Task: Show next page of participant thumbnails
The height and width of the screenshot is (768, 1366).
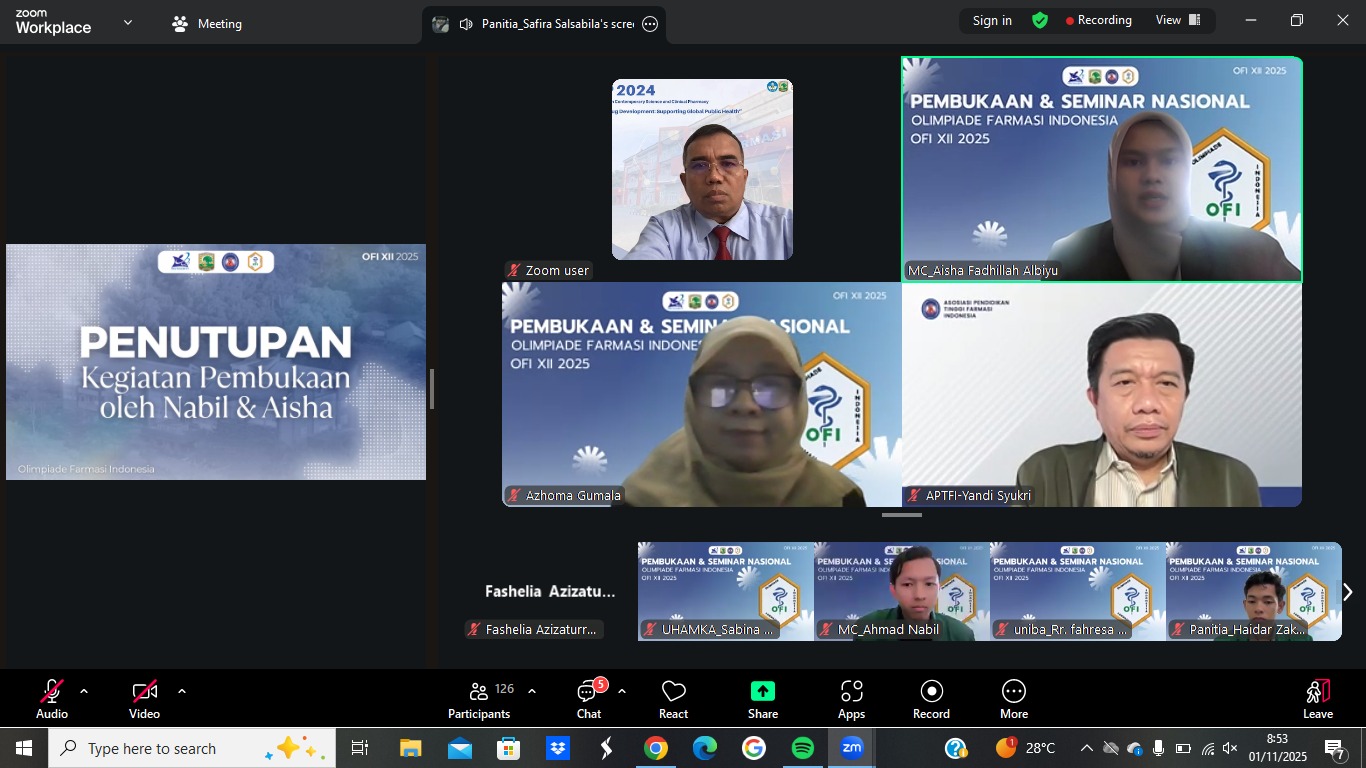Action: 1347,592
